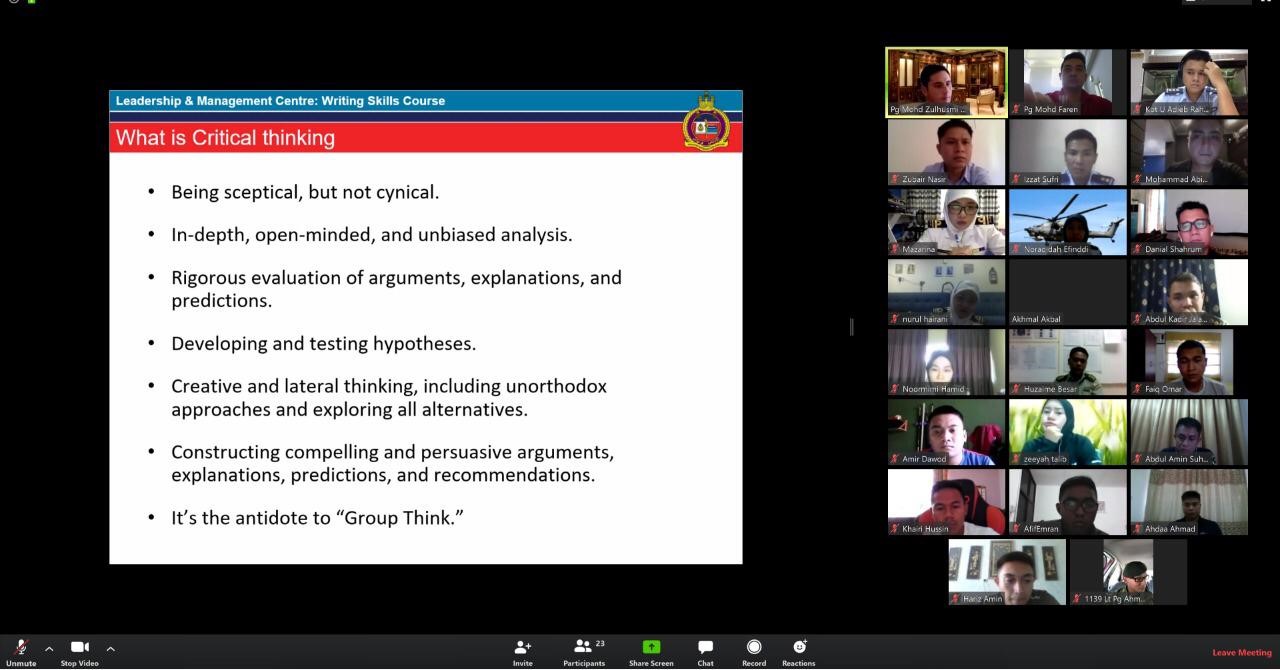Select Pg Mohd Faren video tile
The height and width of the screenshot is (670, 1280).
[1067, 82]
